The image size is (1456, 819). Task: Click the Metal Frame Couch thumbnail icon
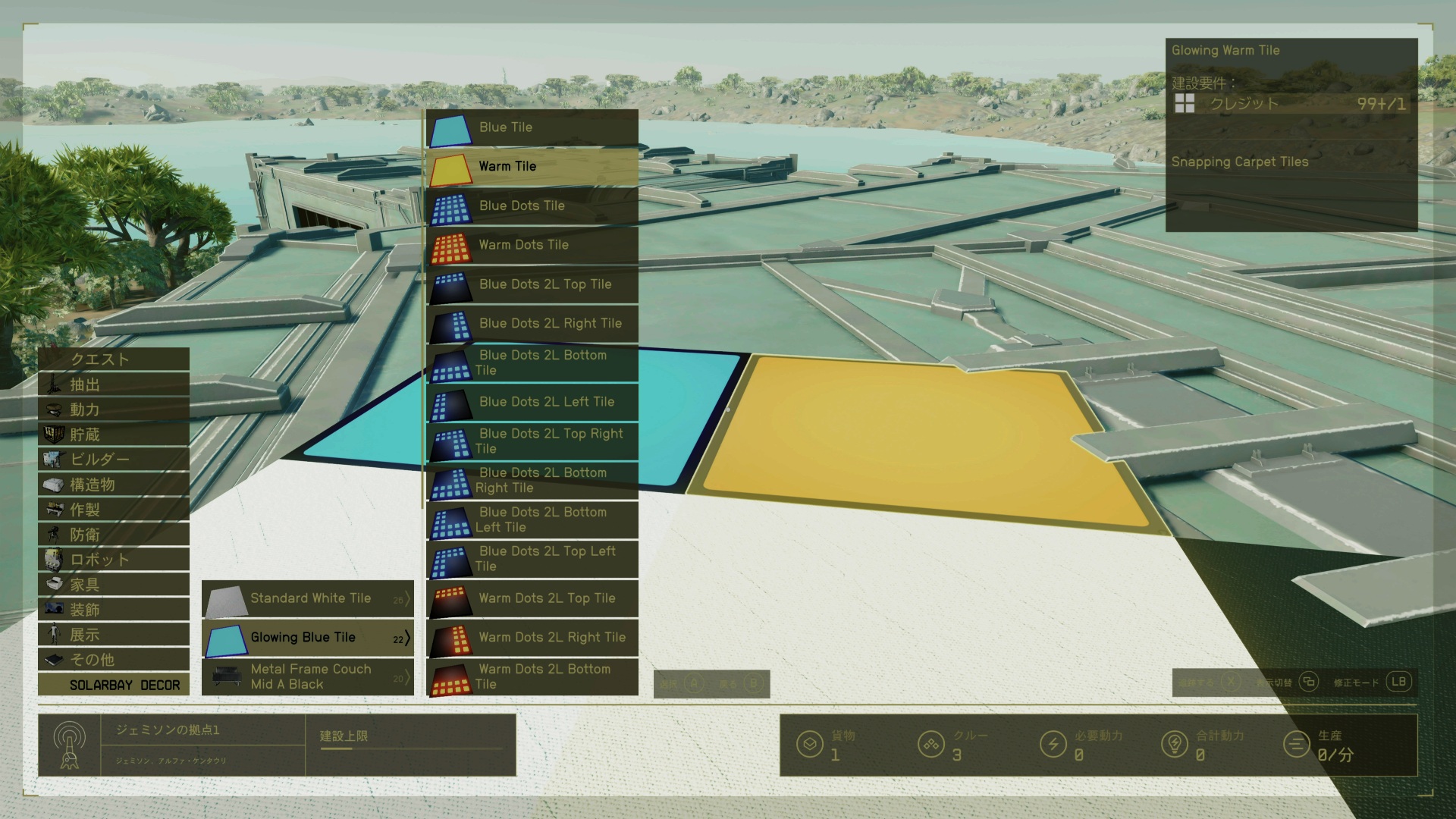click(227, 676)
